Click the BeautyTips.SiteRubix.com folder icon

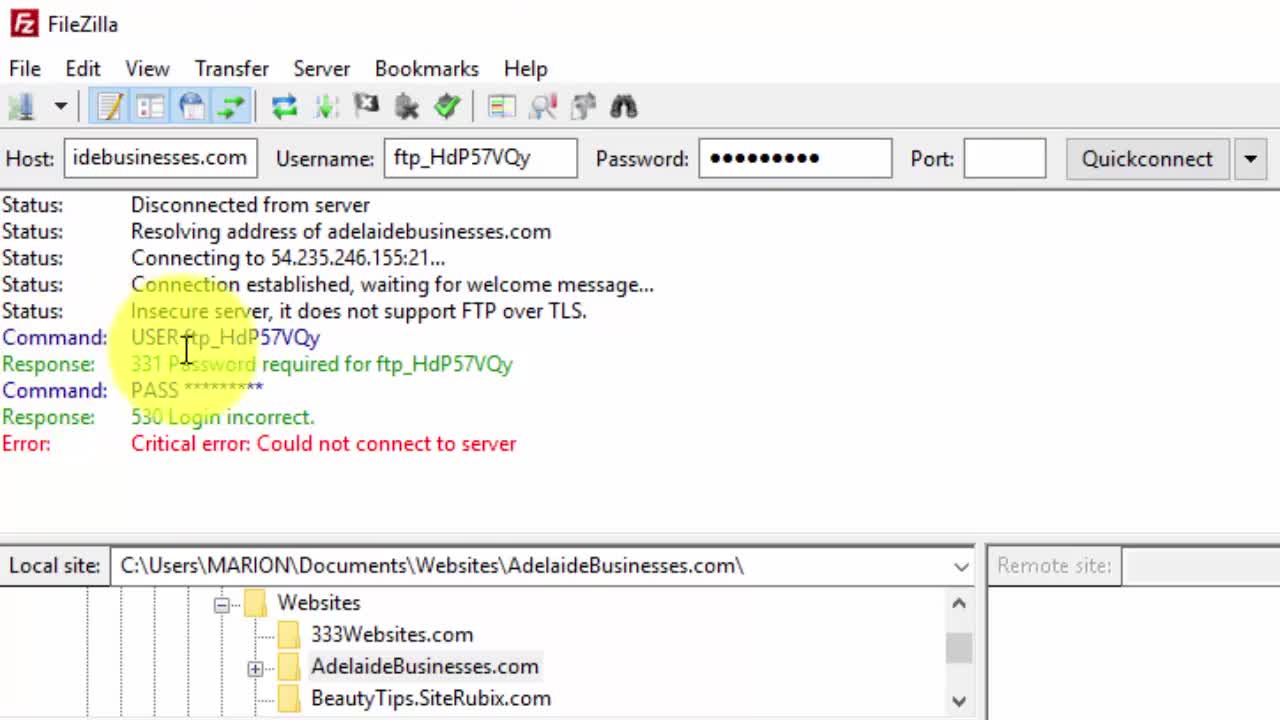(289, 698)
